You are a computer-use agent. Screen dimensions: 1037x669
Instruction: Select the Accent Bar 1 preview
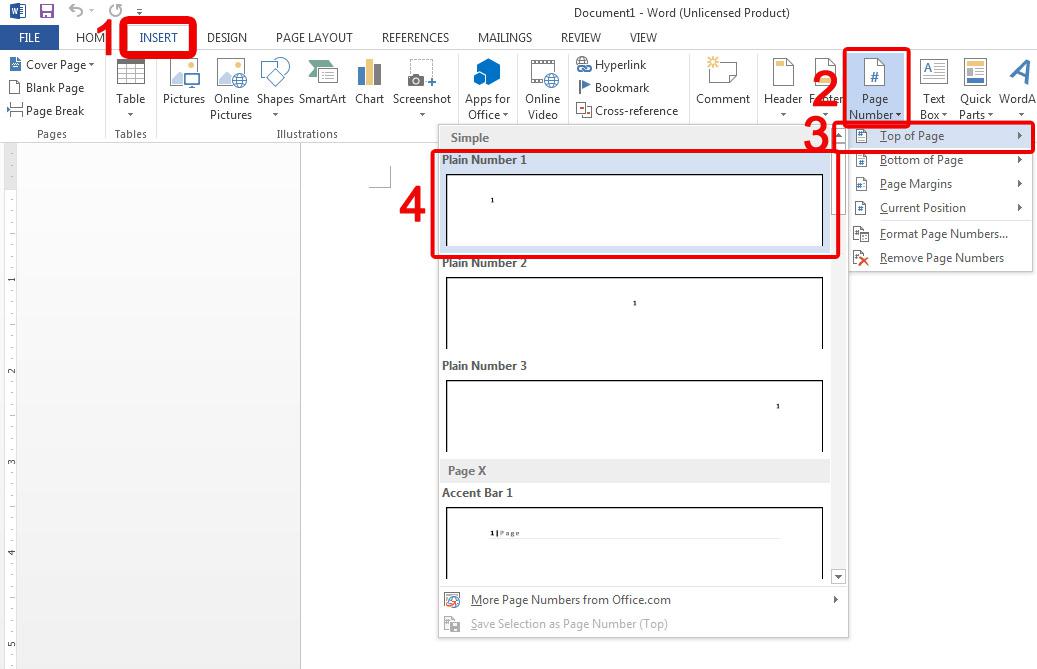634,543
